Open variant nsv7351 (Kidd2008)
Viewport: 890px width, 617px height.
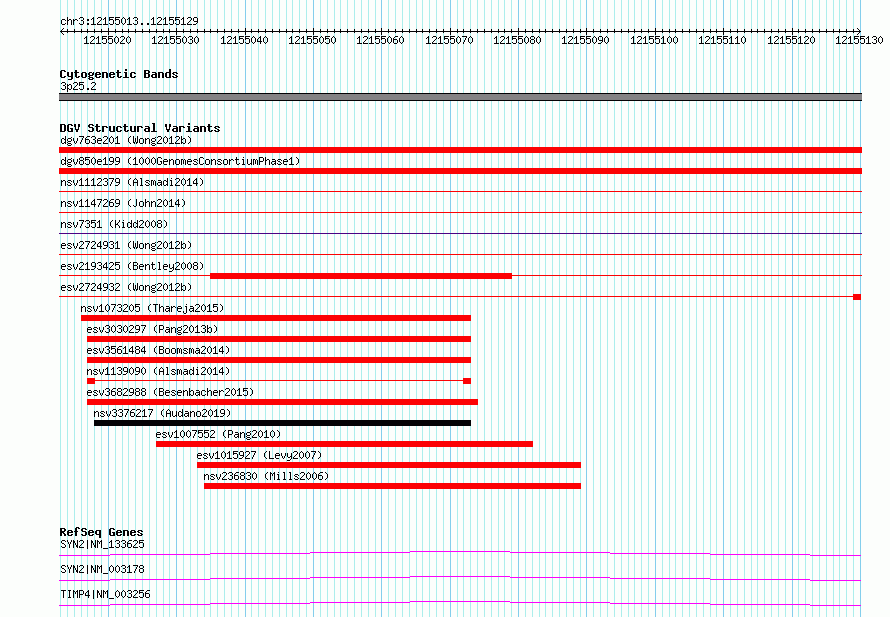(x=114, y=224)
